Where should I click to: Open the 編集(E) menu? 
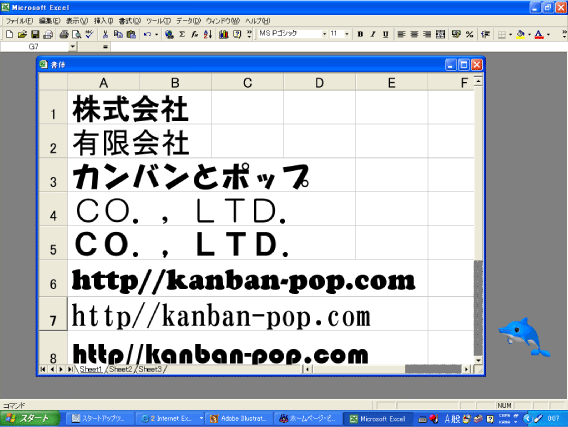coord(50,21)
